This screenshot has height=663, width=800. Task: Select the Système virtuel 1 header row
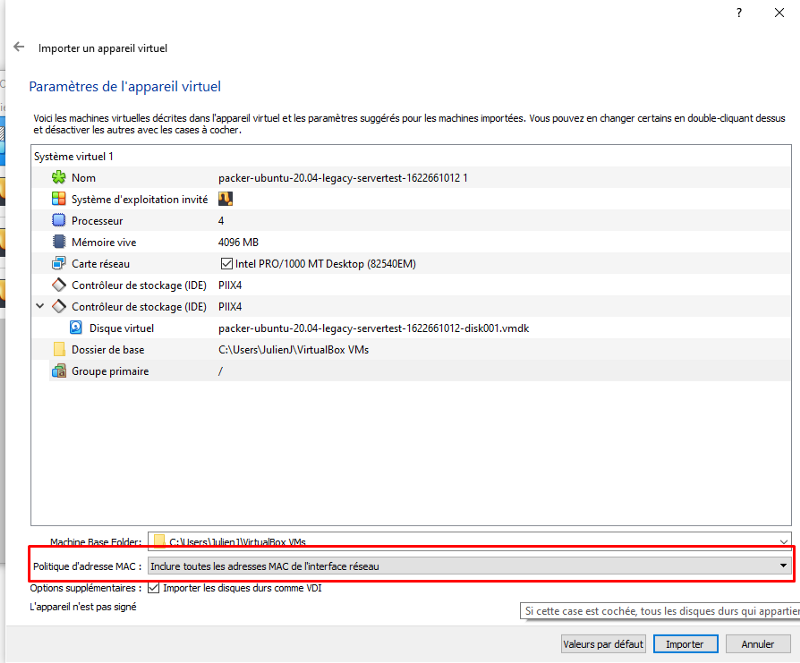coord(74,157)
